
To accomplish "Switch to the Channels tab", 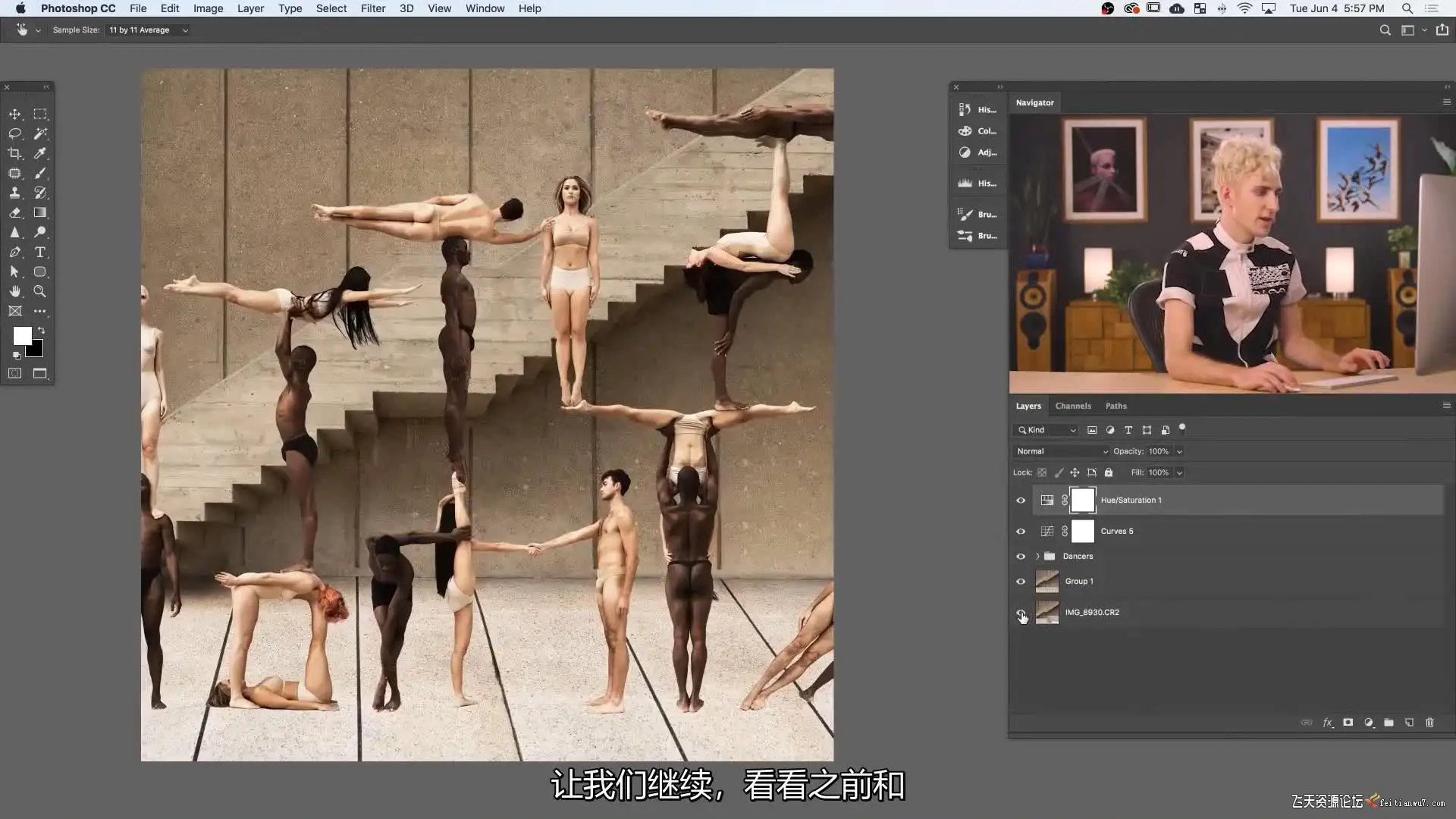I will coord(1072,406).
